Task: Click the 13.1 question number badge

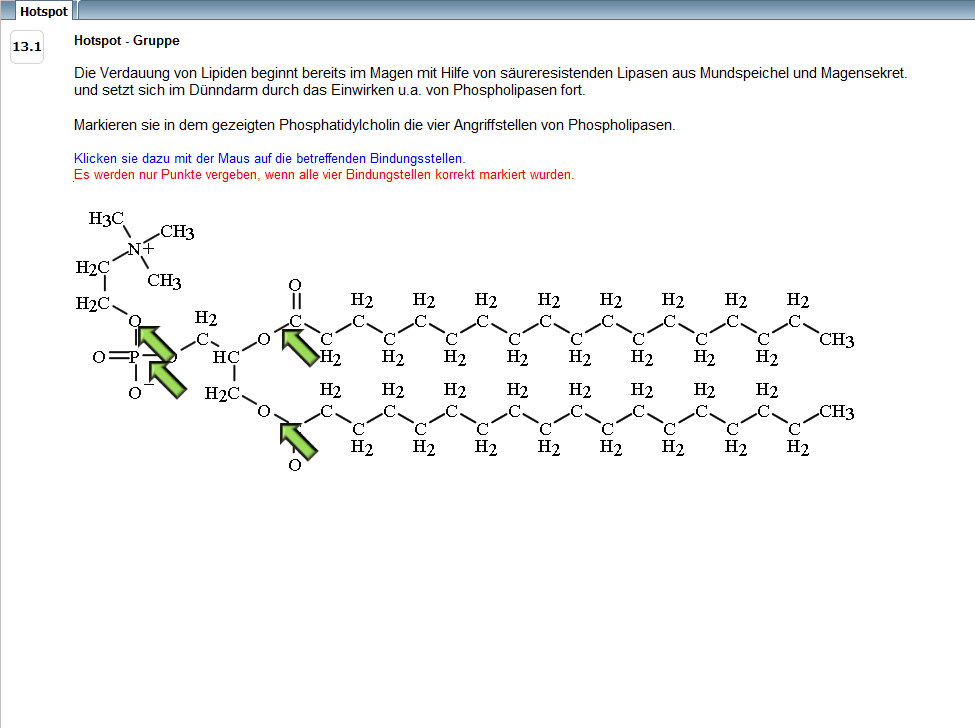Action: click(x=27, y=47)
